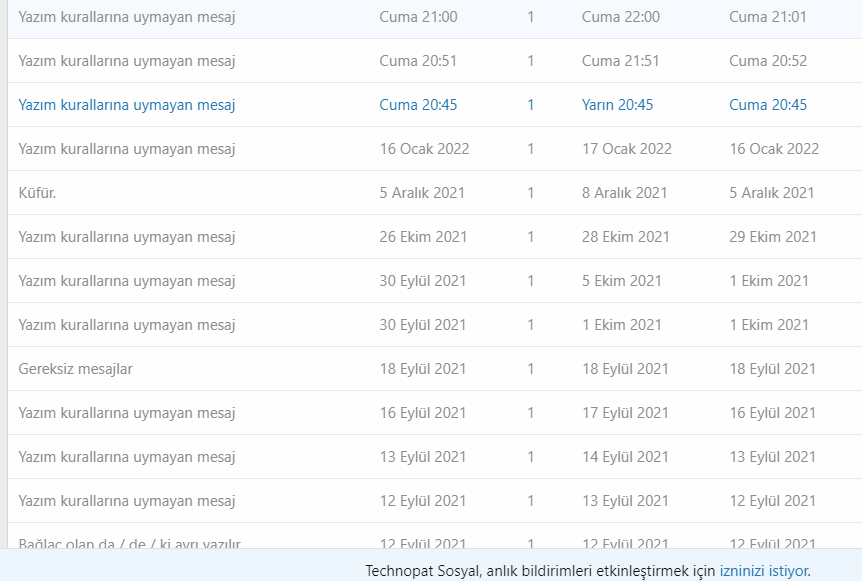Open the blue highlighted 'Yazım kurallarına uymayan mesaj' warning

pyautogui.click(x=127, y=105)
